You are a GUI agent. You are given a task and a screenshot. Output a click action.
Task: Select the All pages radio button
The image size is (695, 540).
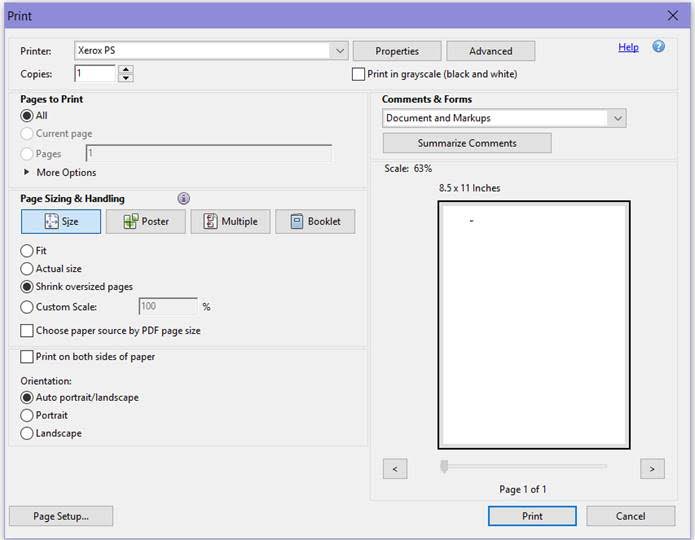[27, 116]
